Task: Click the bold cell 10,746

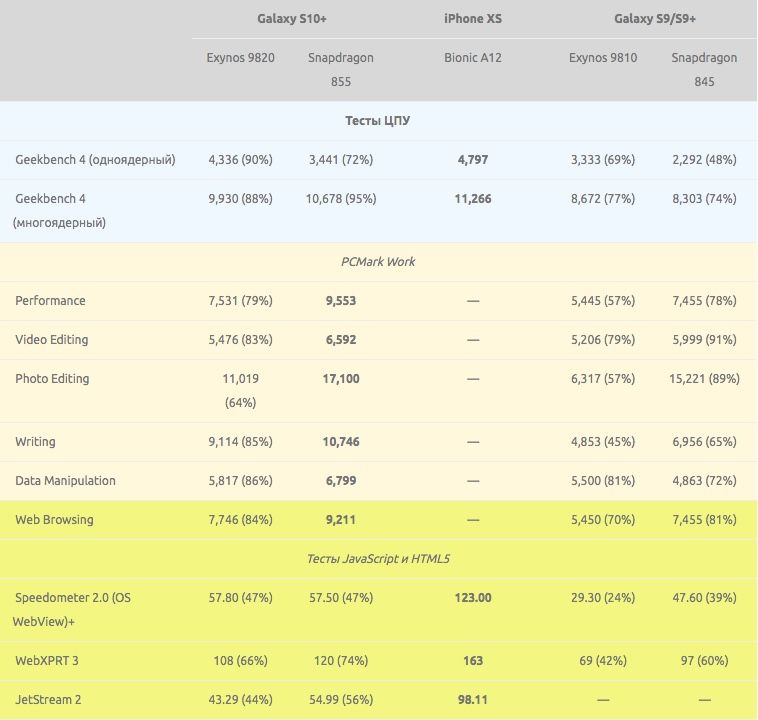Action: [341, 442]
